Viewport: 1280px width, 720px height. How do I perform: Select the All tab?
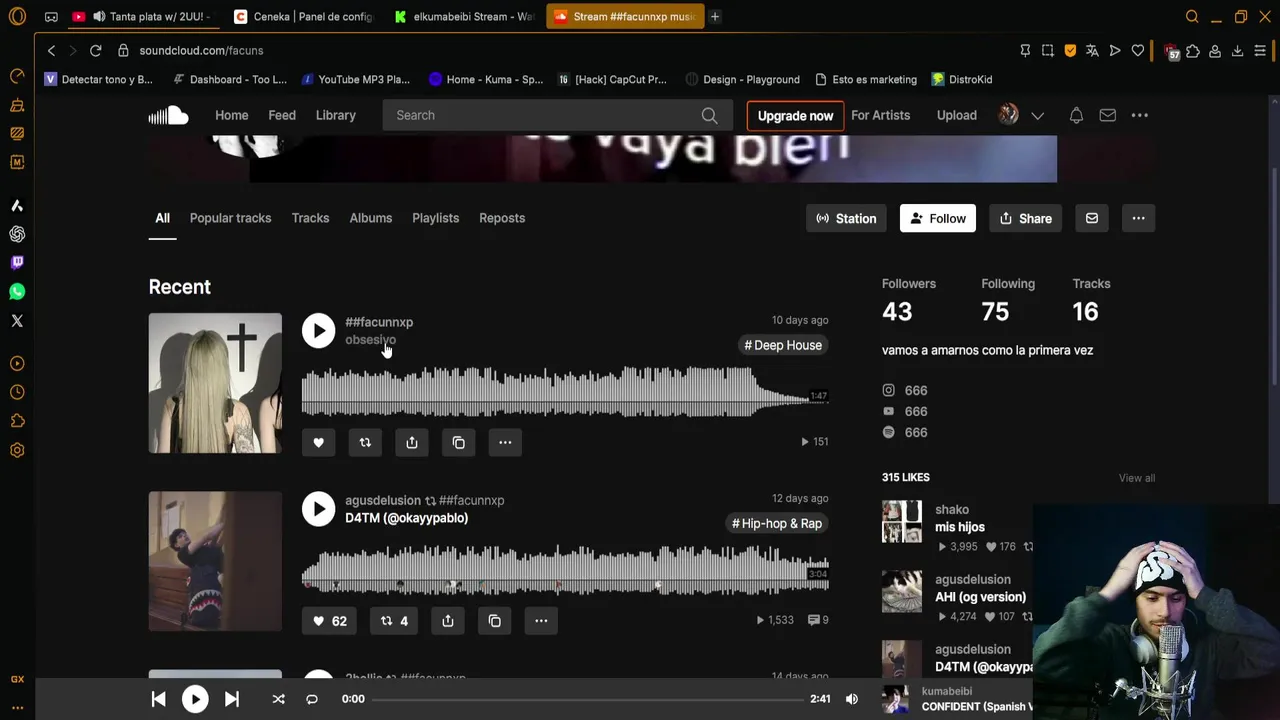click(x=162, y=218)
